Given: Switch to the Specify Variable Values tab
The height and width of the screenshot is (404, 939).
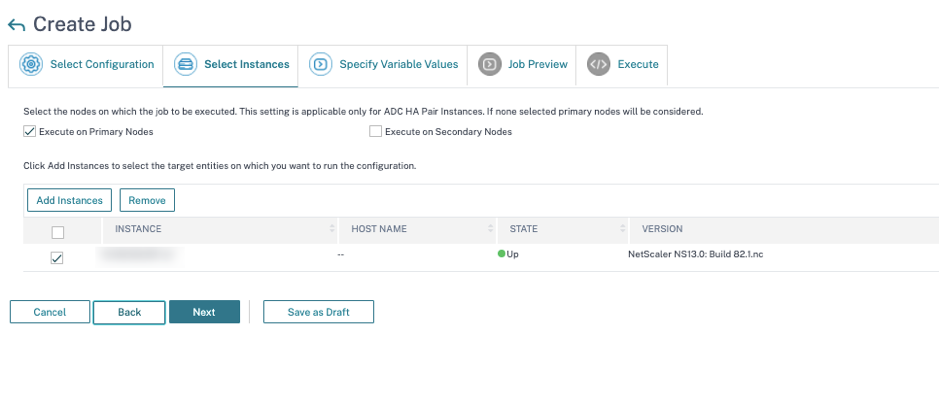Looking at the screenshot, I should (x=383, y=66).
